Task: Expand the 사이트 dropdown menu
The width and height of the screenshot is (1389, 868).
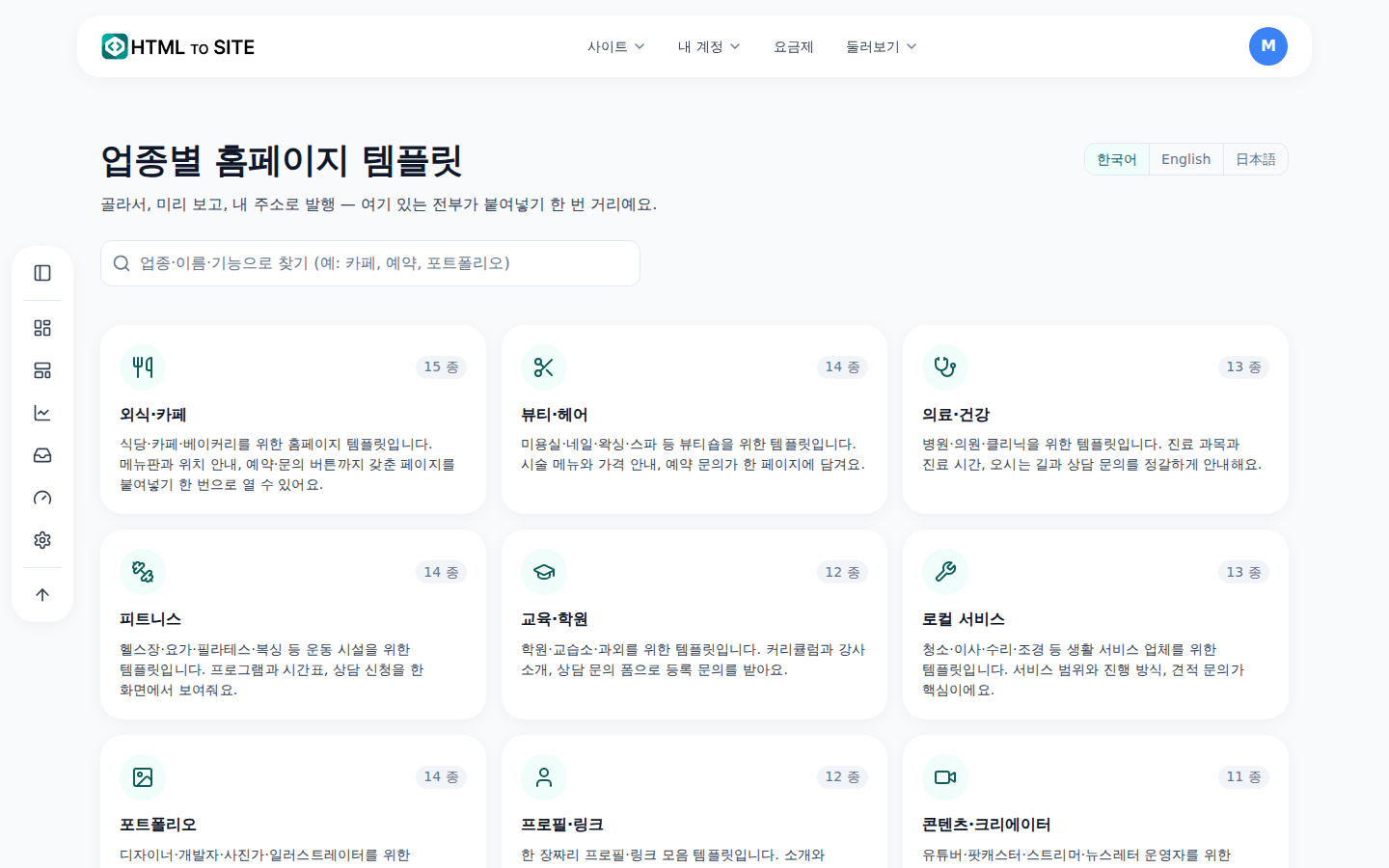Action: 616,46
